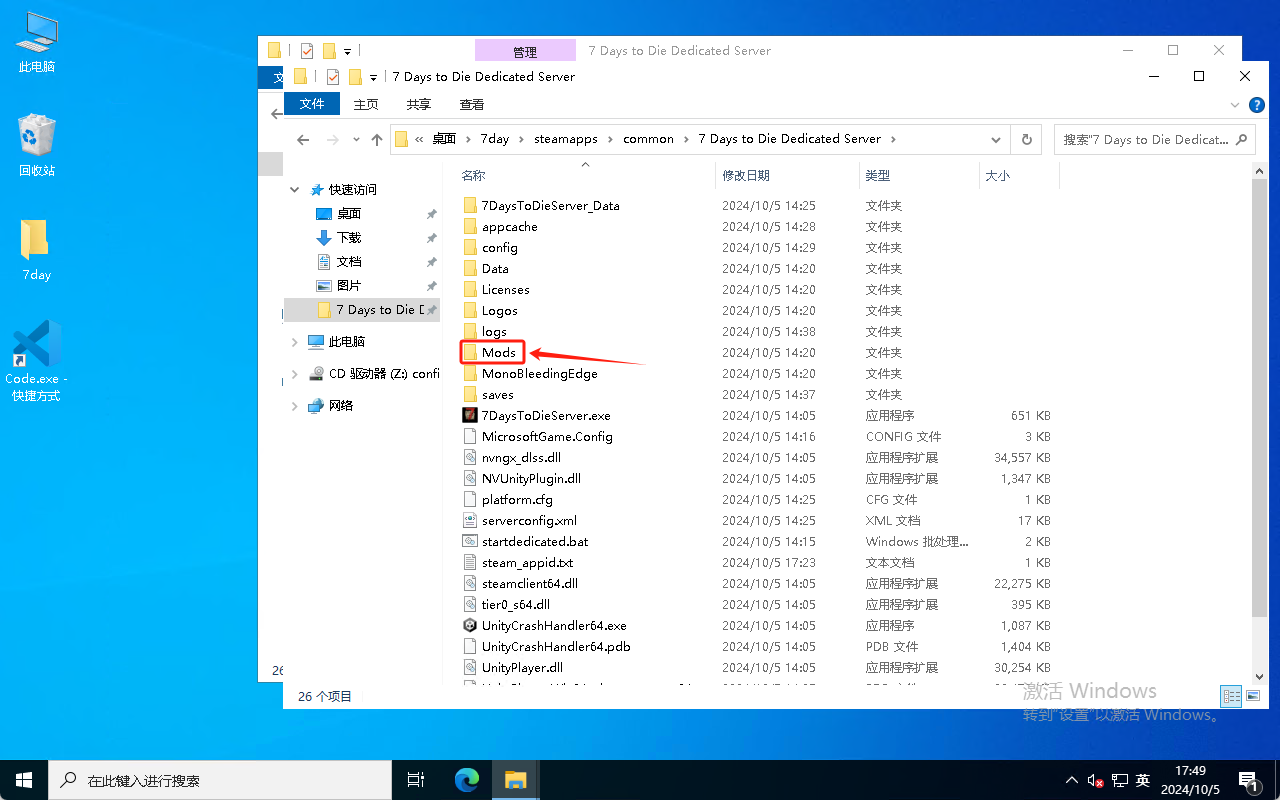
Task: Select the Logos folder
Action: 499,310
